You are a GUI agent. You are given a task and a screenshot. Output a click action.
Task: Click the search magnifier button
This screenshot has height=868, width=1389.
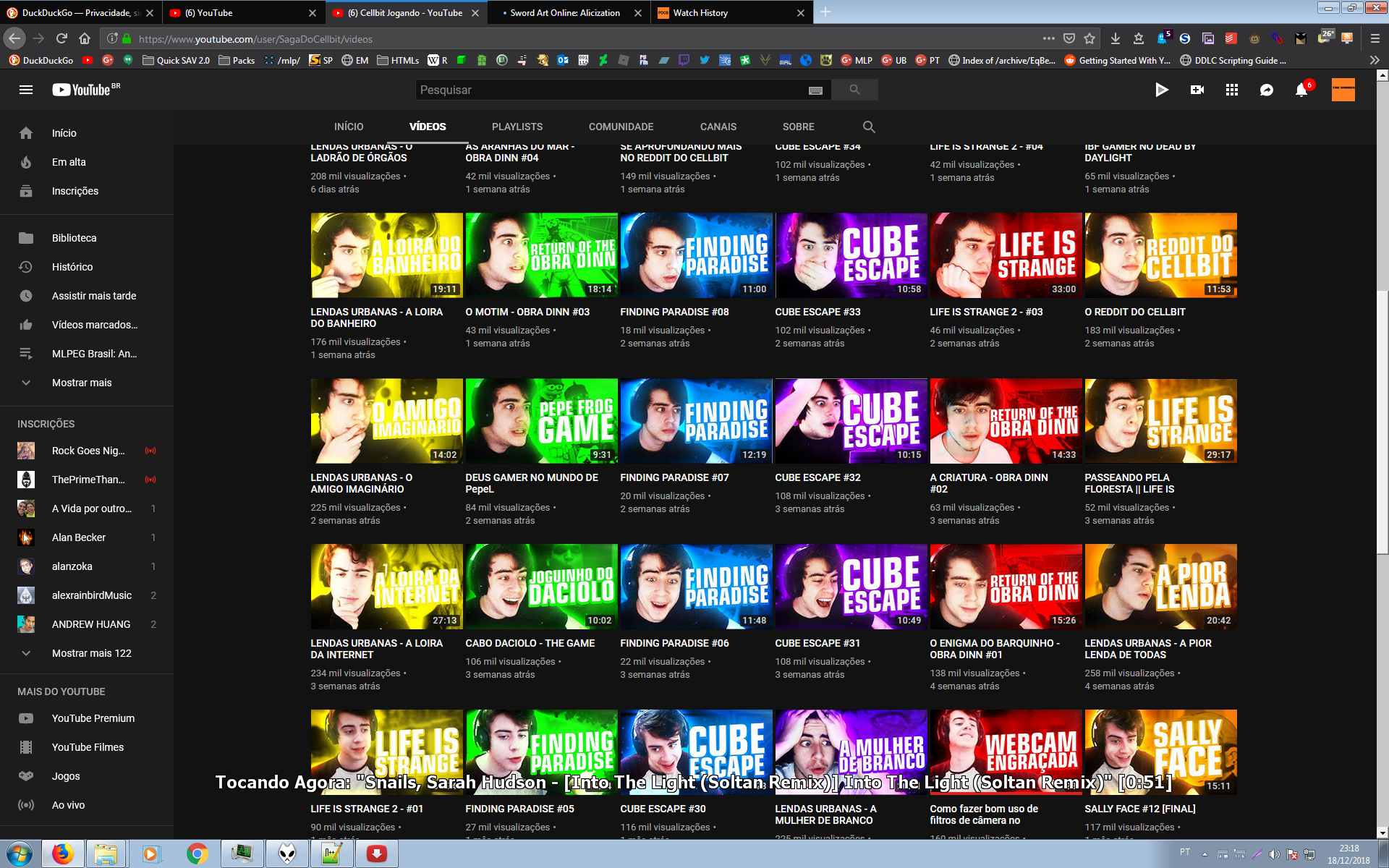[854, 90]
